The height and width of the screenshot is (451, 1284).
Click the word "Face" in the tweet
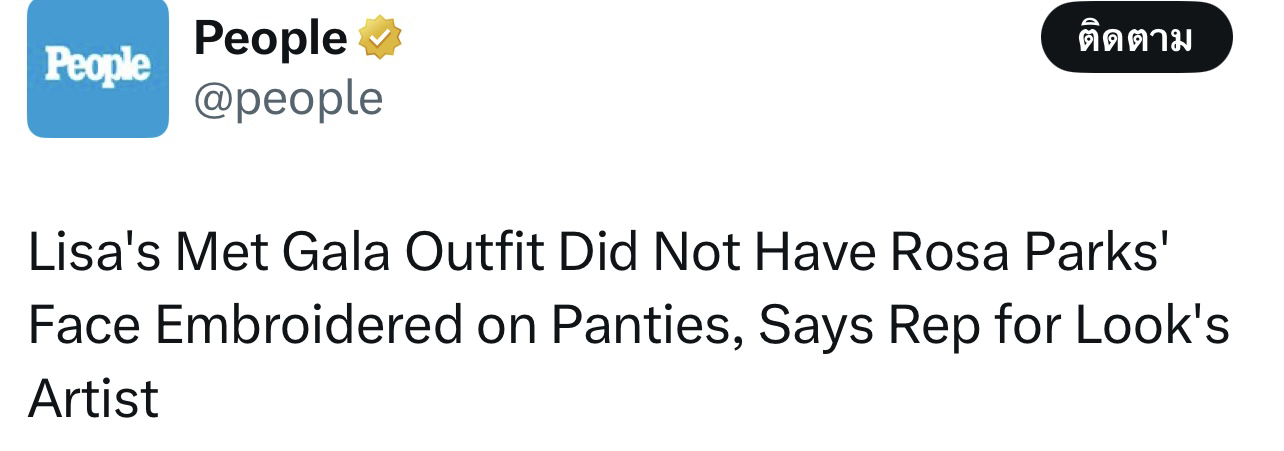(85, 327)
